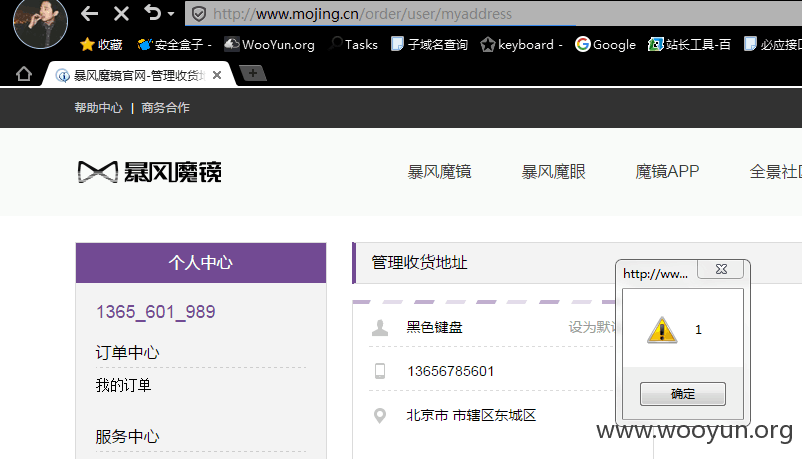
Task: Click the phone icon beside 13656785601
Action: (380, 371)
